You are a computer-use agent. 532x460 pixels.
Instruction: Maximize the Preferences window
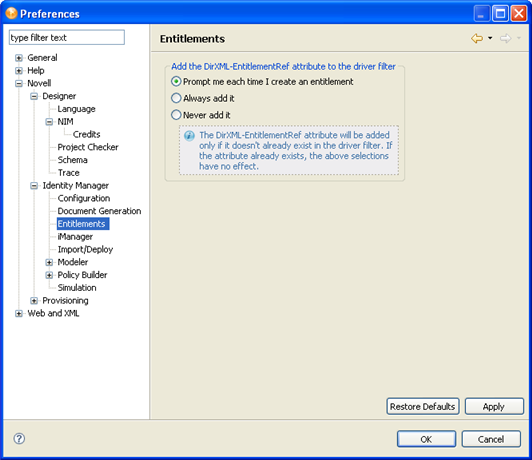point(500,14)
